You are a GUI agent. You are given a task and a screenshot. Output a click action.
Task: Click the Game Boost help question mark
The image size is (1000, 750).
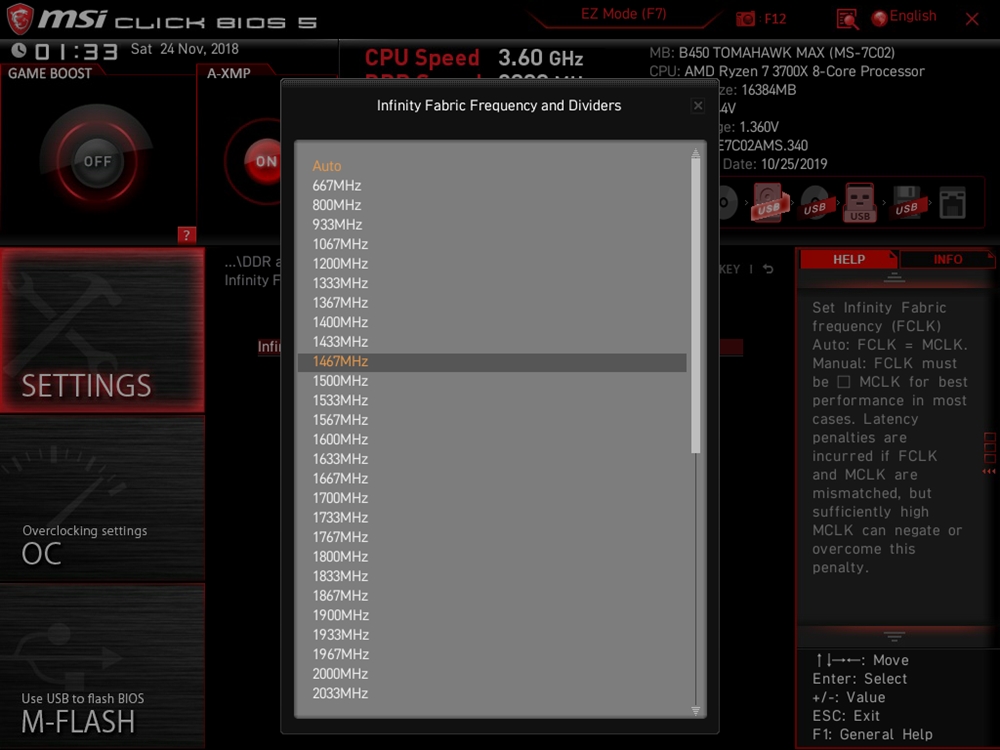point(186,235)
